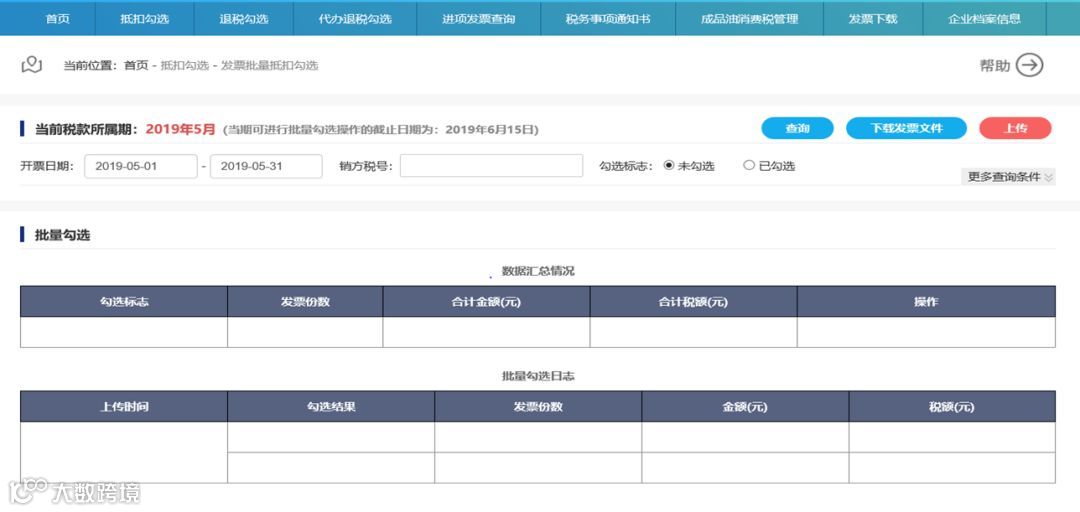Select the 已勾选 radio button
Screen dimensions: 1080x512
749,165
